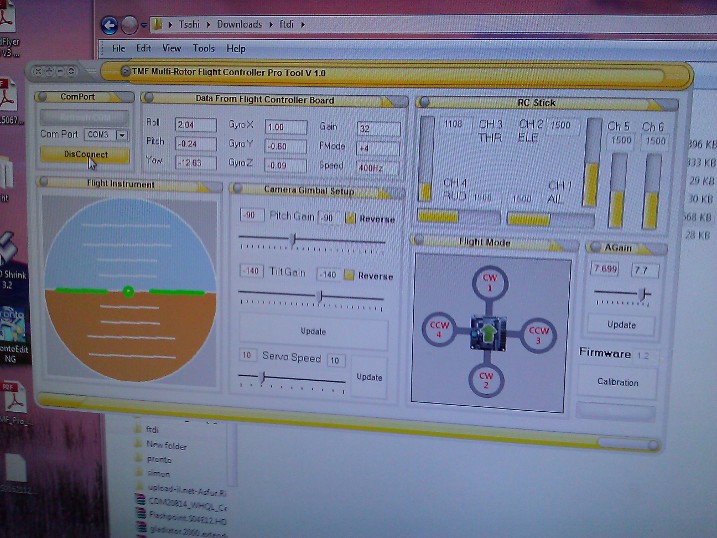Click the Calibration button
Viewport: 717px width, 538px height.
618,382
